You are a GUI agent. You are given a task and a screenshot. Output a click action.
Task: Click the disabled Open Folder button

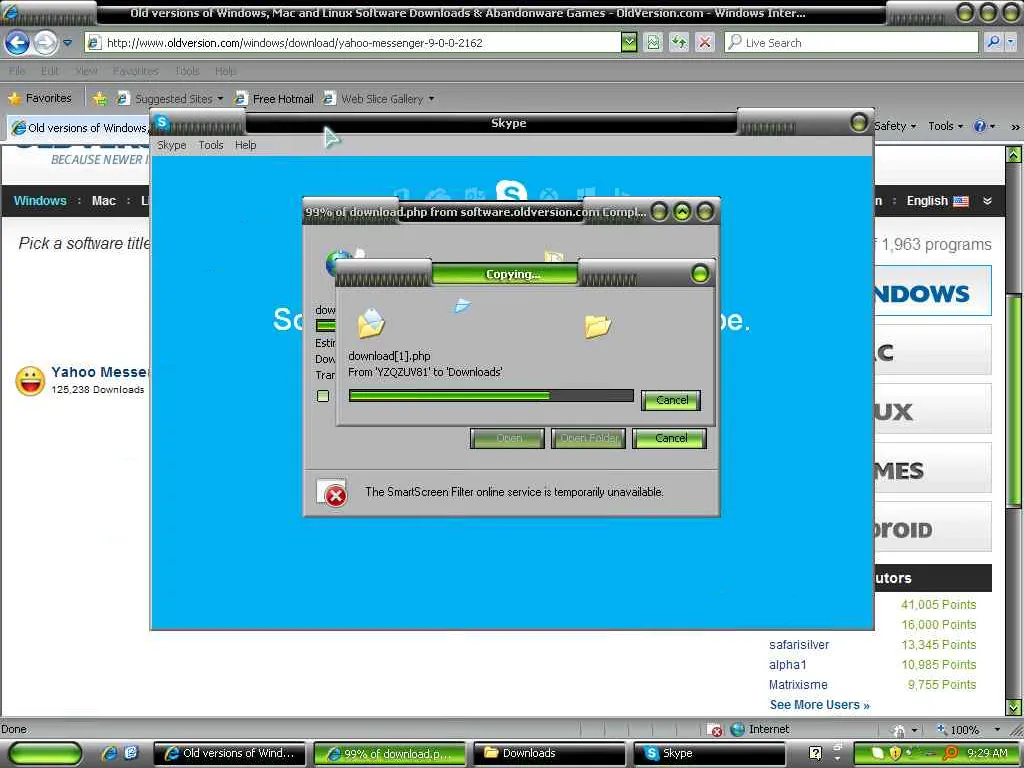[588, 438]
